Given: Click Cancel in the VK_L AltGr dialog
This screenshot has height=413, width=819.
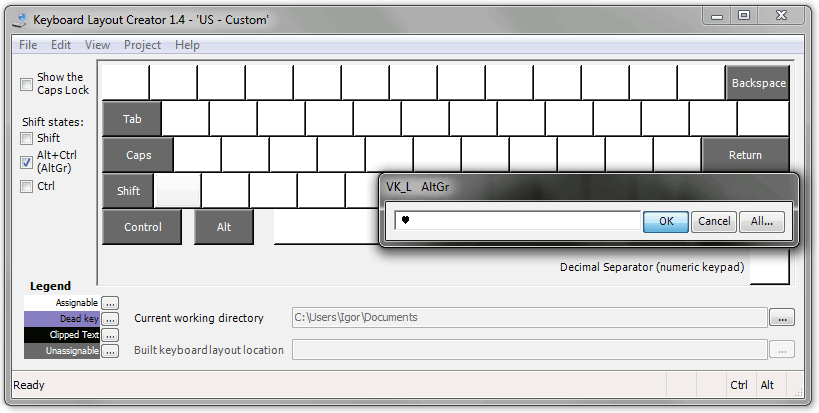Looking at the screenshot, I should (x=714, y=221).
